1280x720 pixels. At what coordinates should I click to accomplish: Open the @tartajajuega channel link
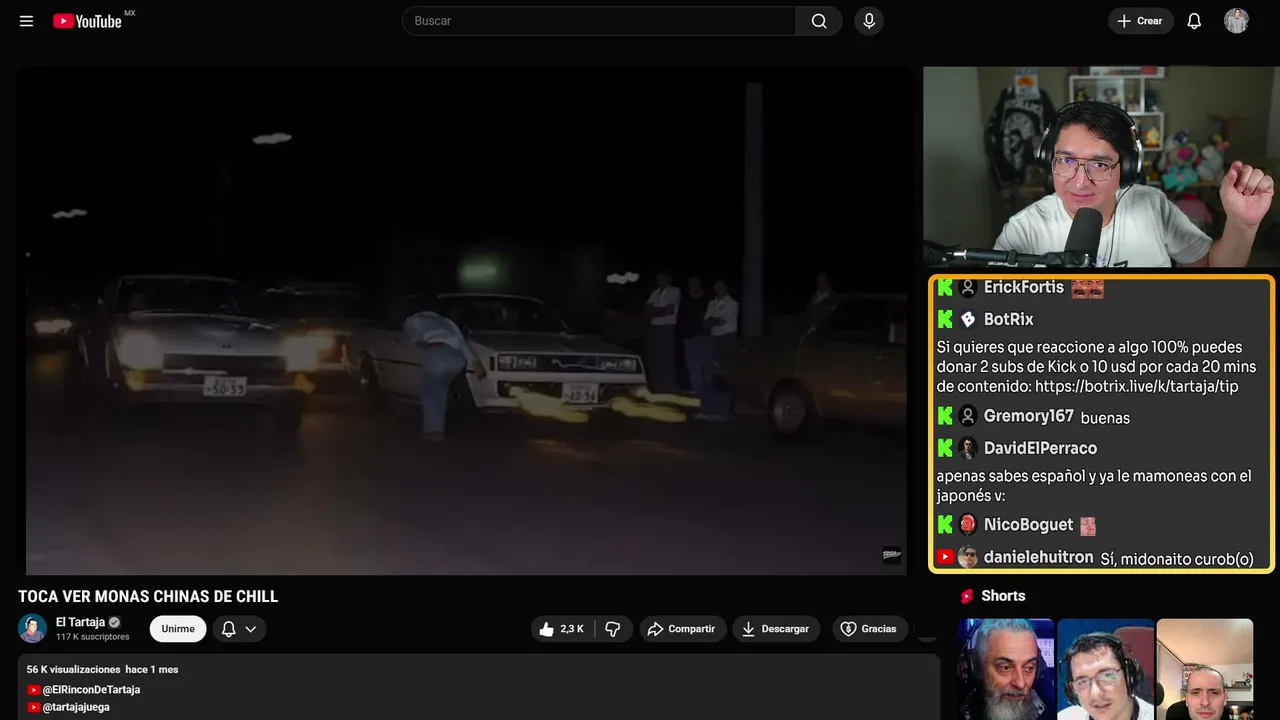coord(76,707)
